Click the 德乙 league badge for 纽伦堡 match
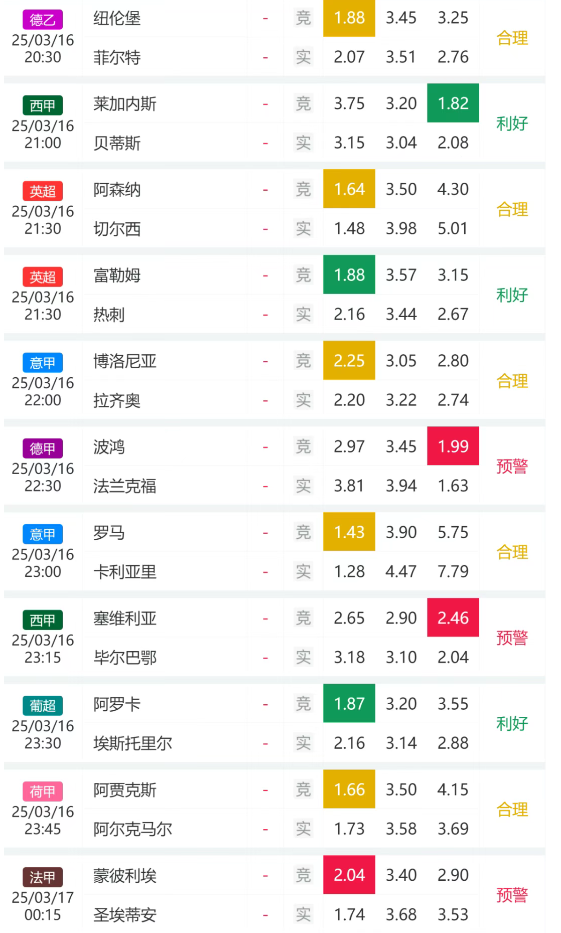561x933 pixels. (42, 20)
